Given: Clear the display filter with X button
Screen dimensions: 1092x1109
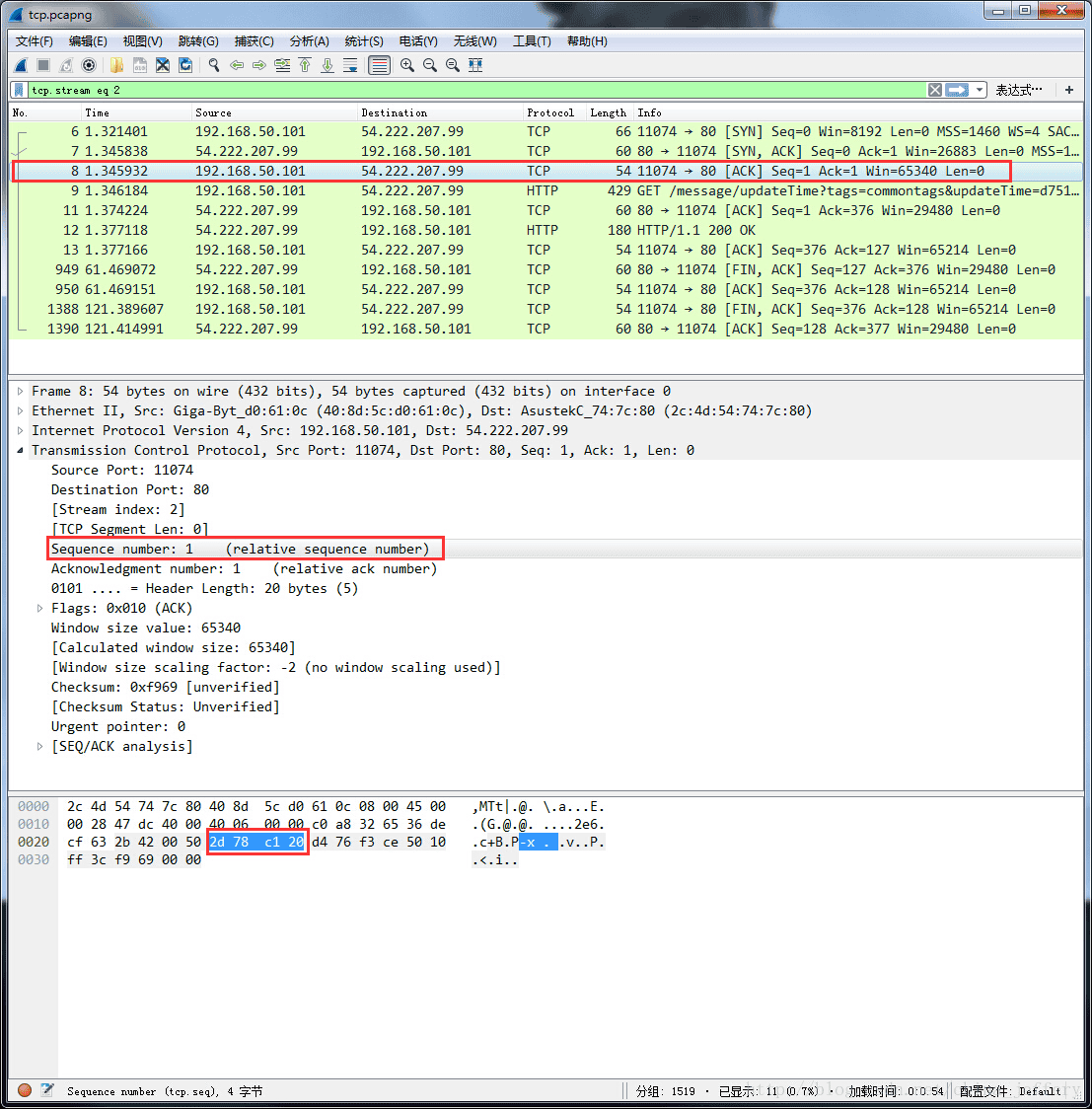Looking at the screenshot, I should tap(935, 90).
